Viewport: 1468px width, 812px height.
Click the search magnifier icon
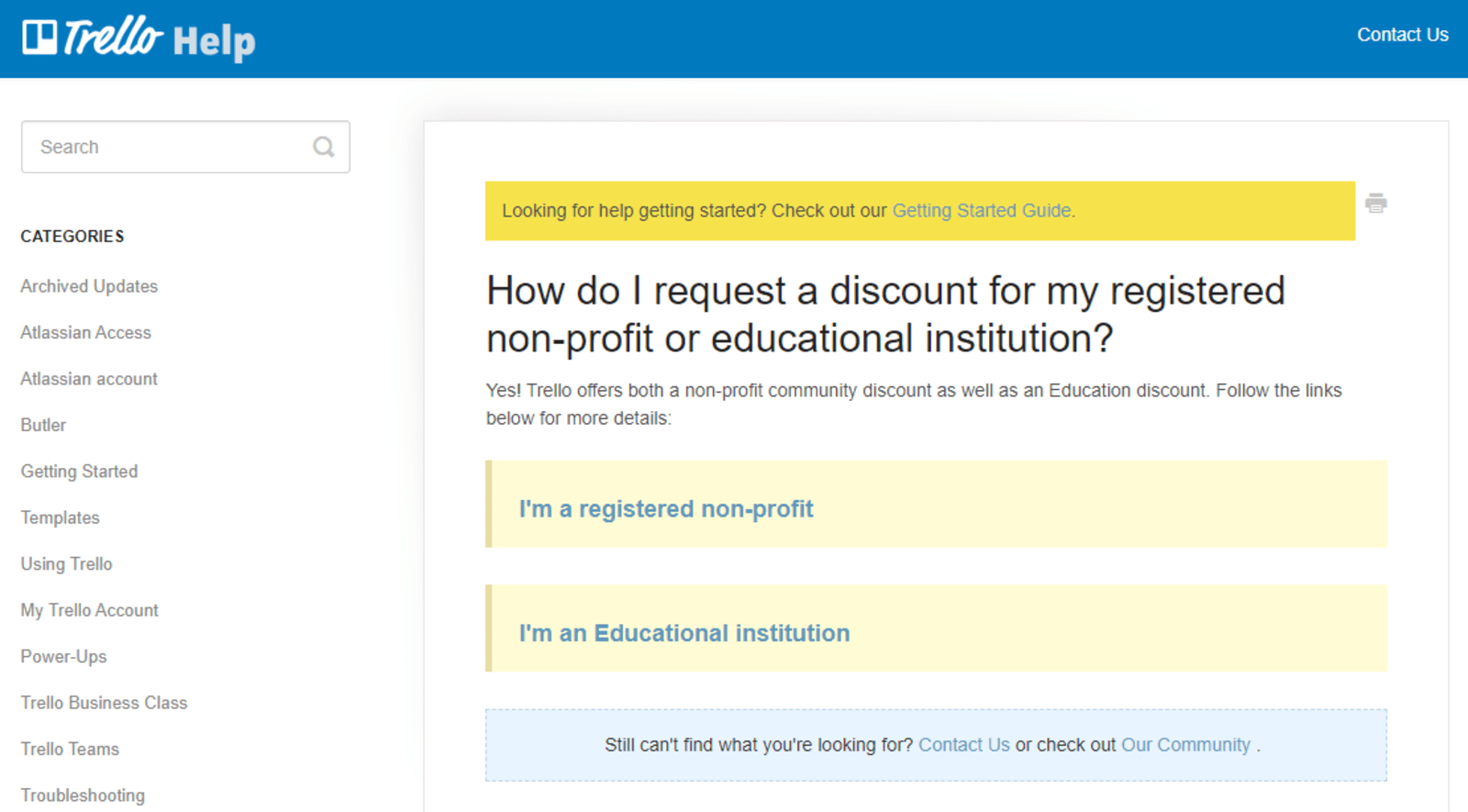[323, 146]
